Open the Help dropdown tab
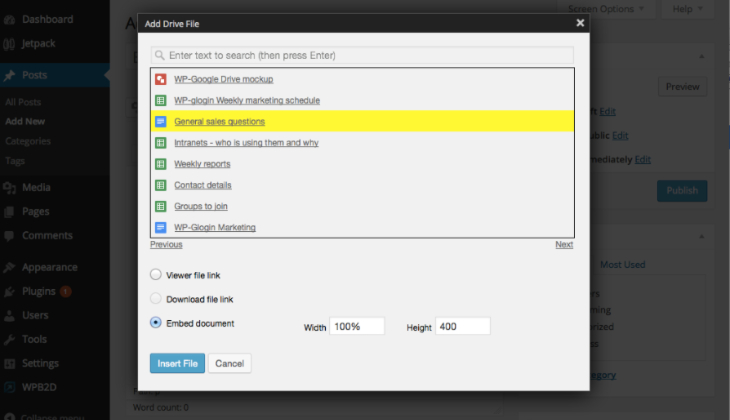The width and height of the screenshot is (730, 420). [687, 9]
